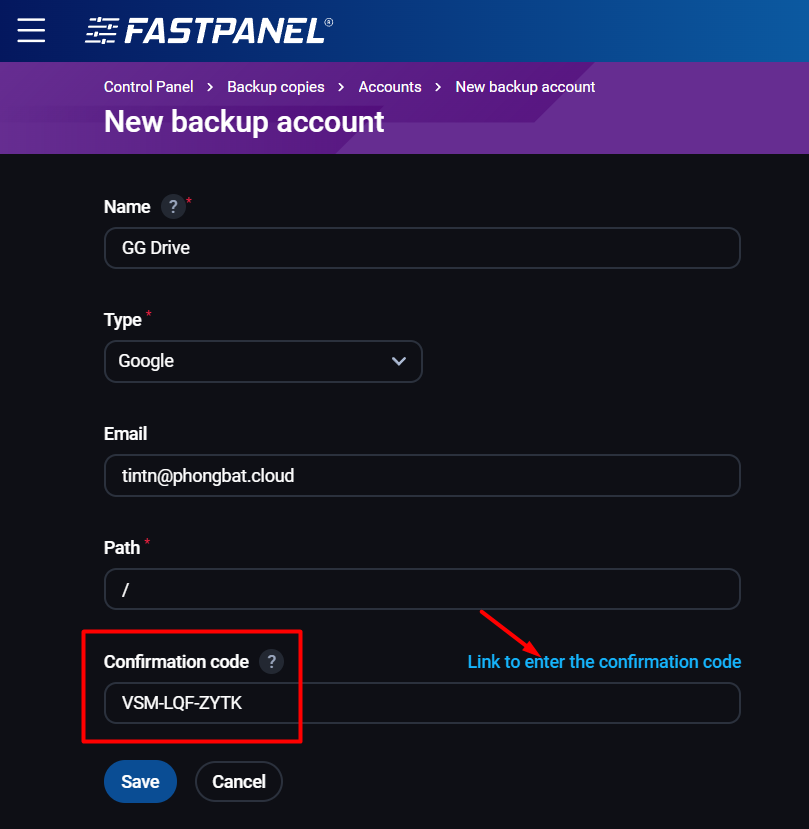Expand the Type dropdown showing Google
809x829 pixels.
pos(263,361)
